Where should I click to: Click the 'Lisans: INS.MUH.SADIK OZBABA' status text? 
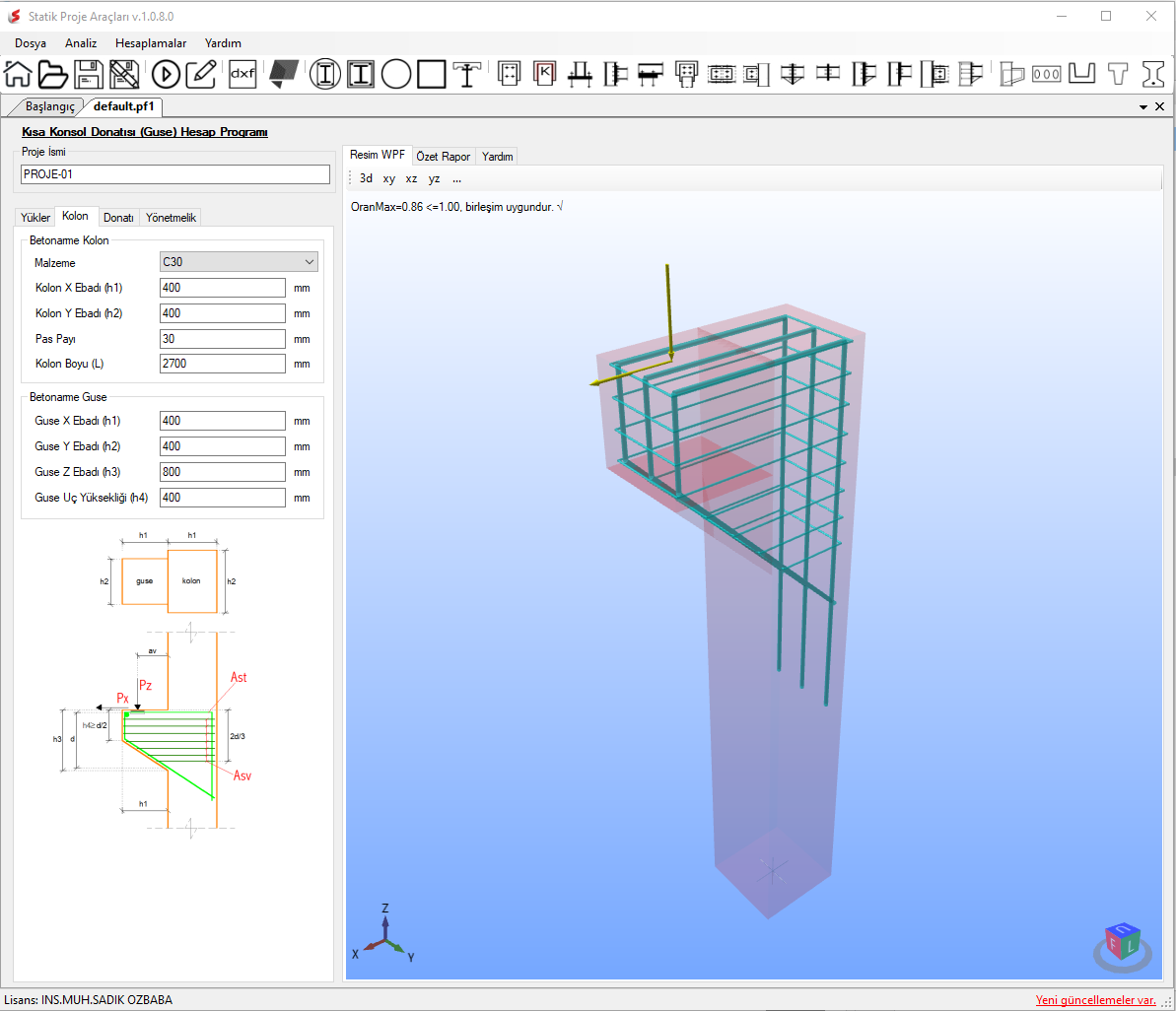click(x=89, y=1000)
